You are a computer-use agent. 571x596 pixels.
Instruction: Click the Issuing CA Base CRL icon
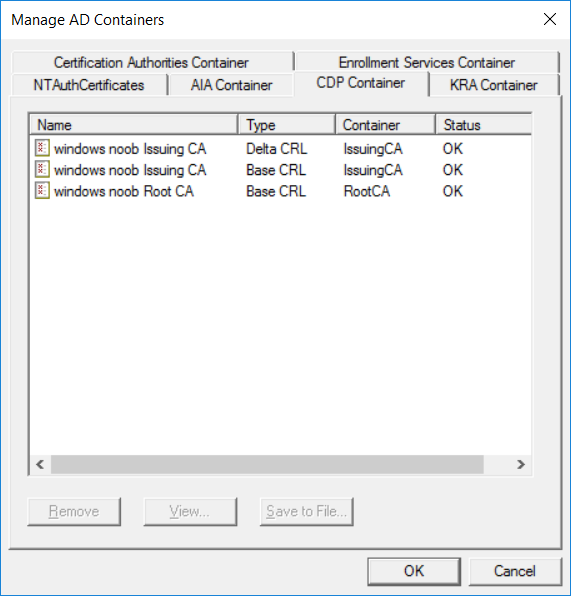tap(42, 170)
